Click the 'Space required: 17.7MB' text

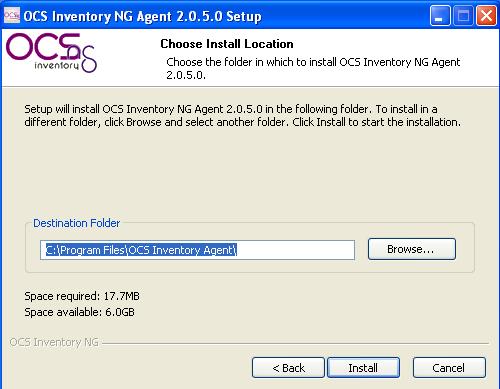(82, 296)
